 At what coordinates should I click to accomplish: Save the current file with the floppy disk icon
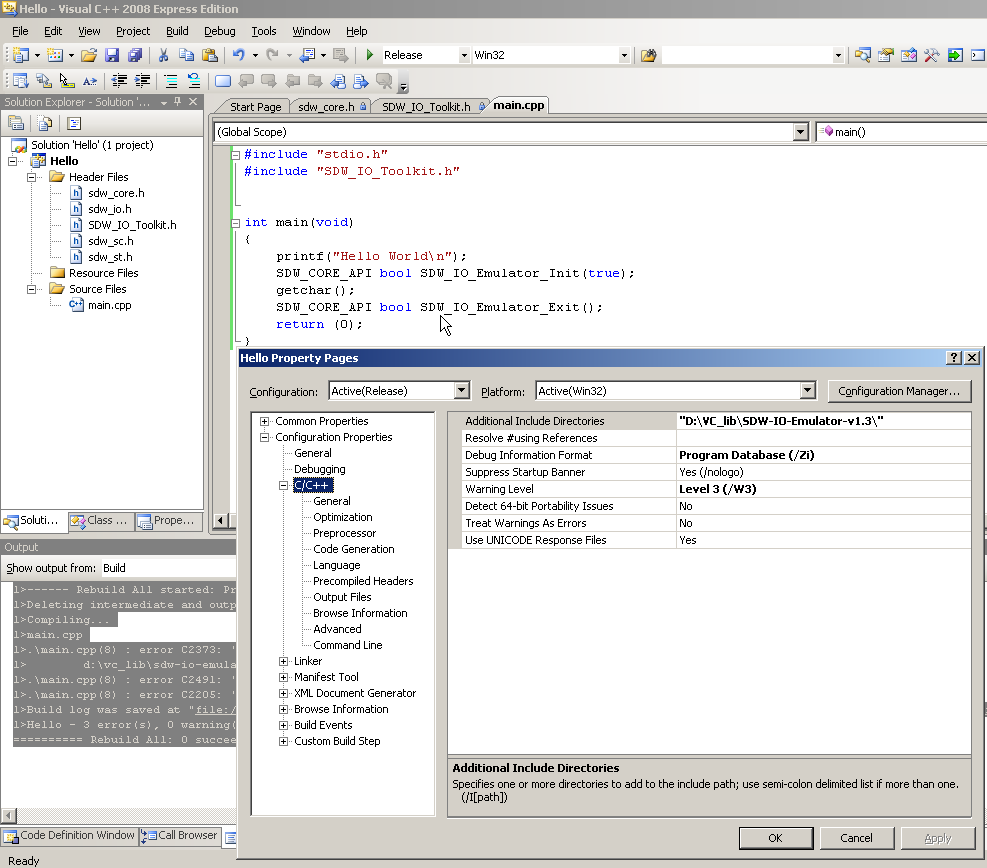click(112, 55)
